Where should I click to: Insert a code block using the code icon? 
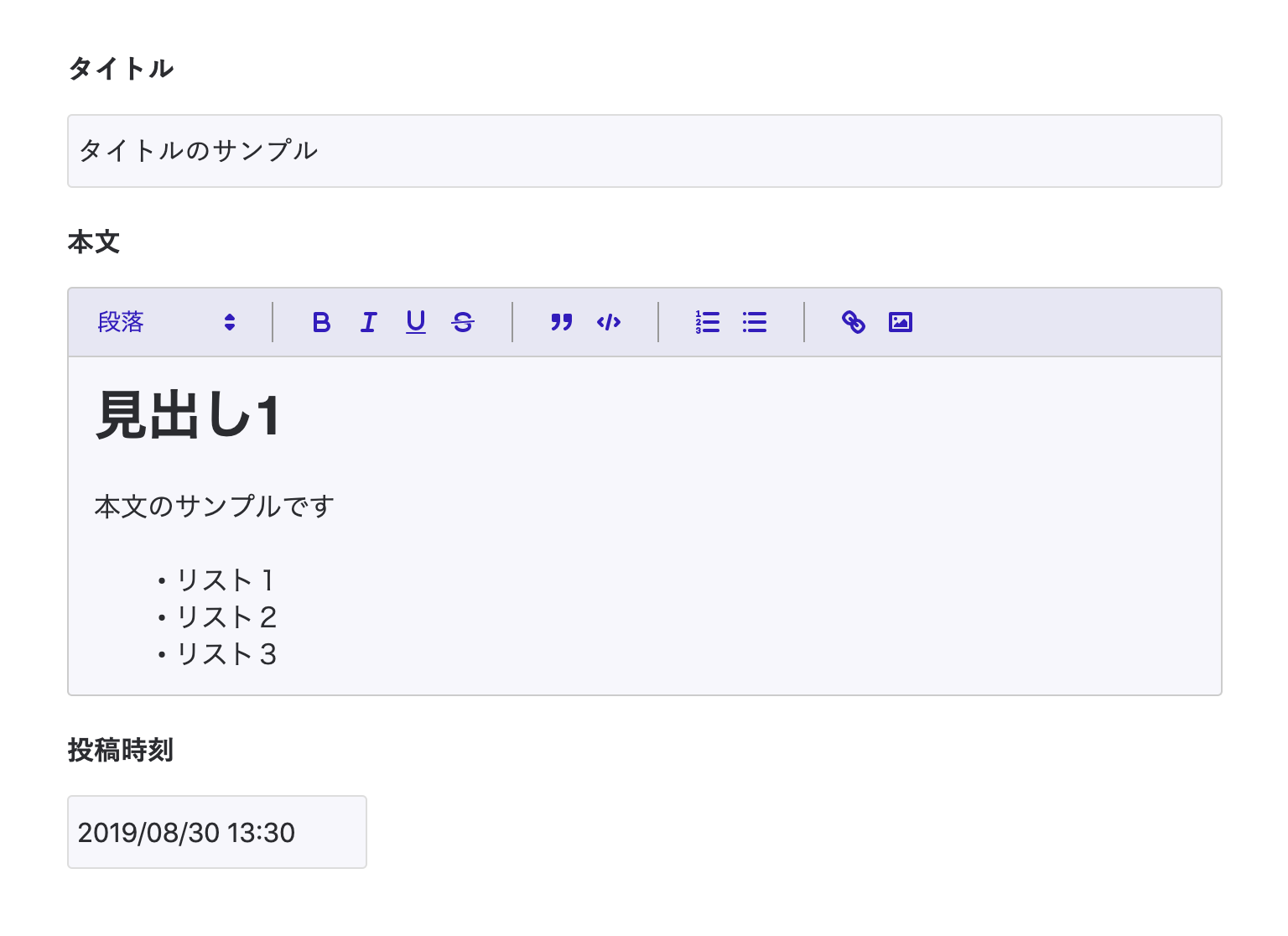tap(609, 322)
